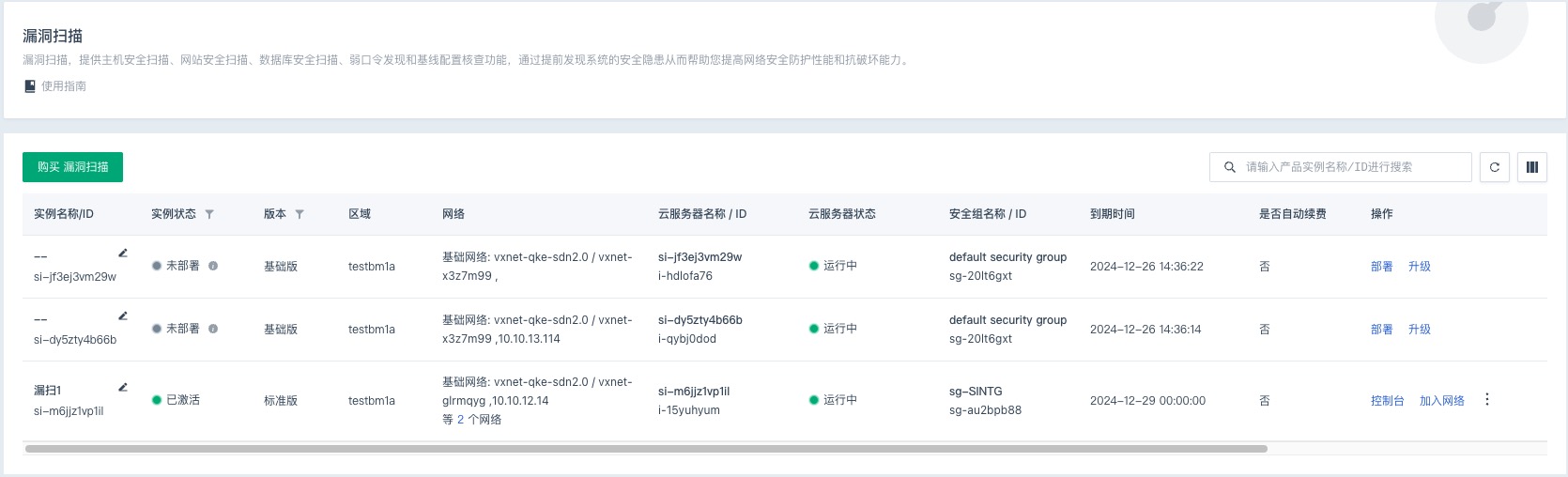
Task: Click 部署 for instance si-jf3ej3vm29w
Action: tap(1381, 267)
